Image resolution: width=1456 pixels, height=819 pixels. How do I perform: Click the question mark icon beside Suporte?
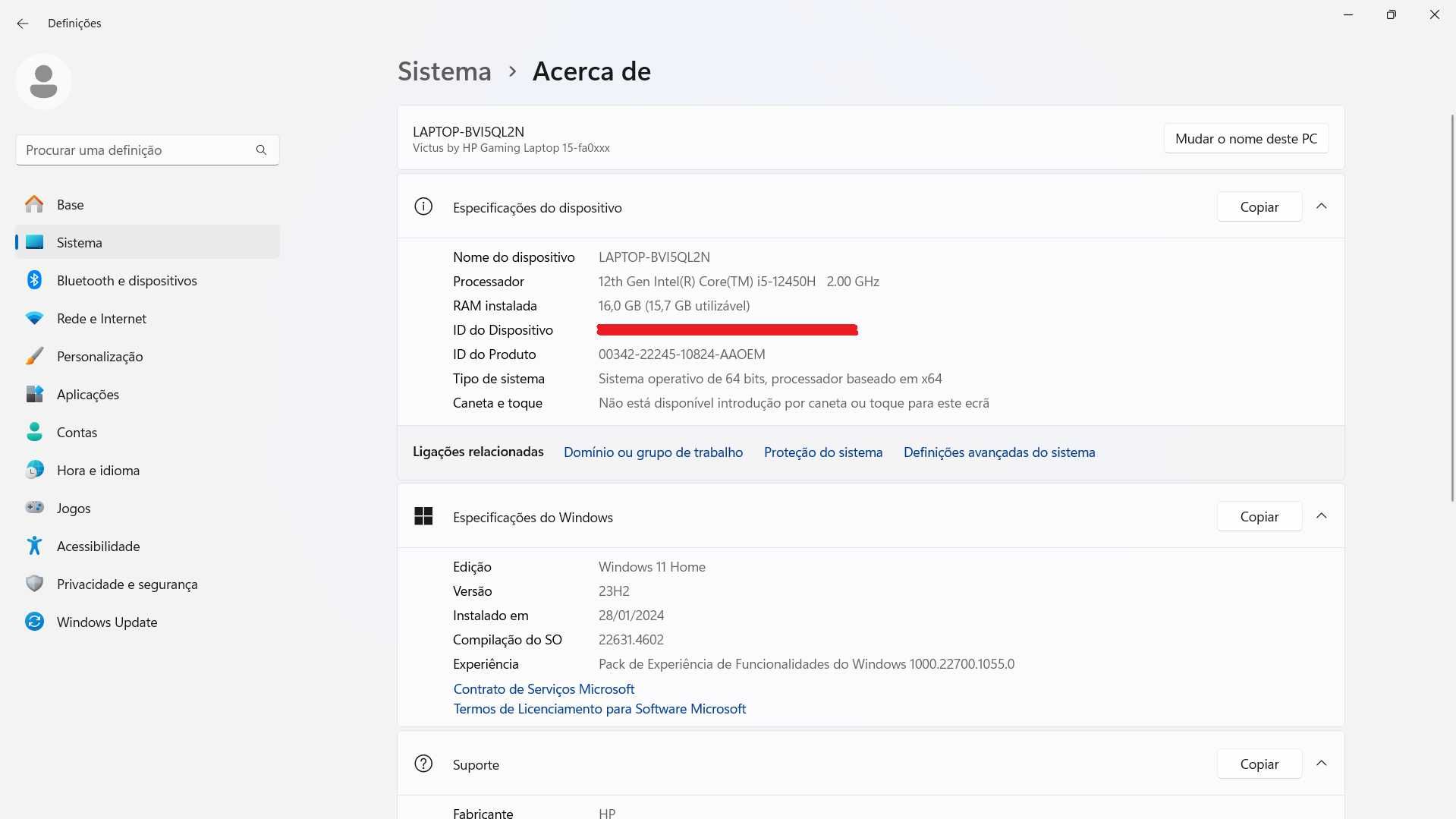(423, 764)
